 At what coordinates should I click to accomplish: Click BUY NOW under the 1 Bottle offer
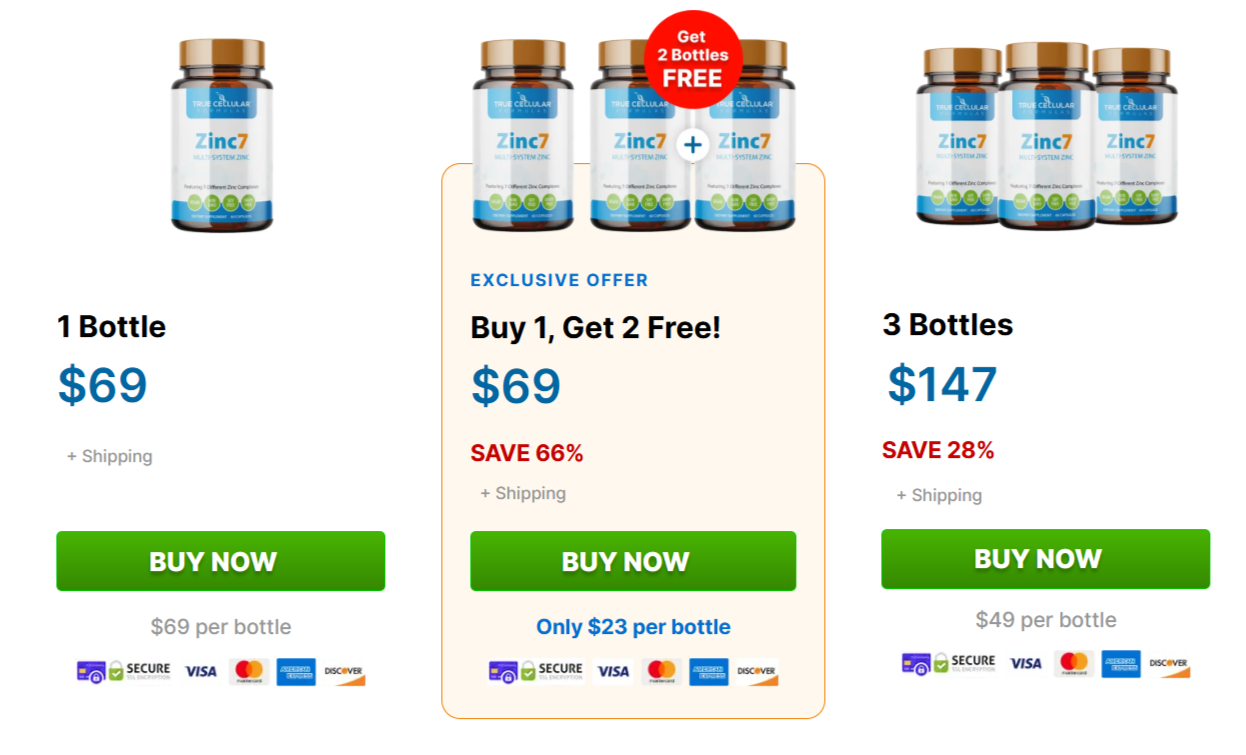point(220,561)
